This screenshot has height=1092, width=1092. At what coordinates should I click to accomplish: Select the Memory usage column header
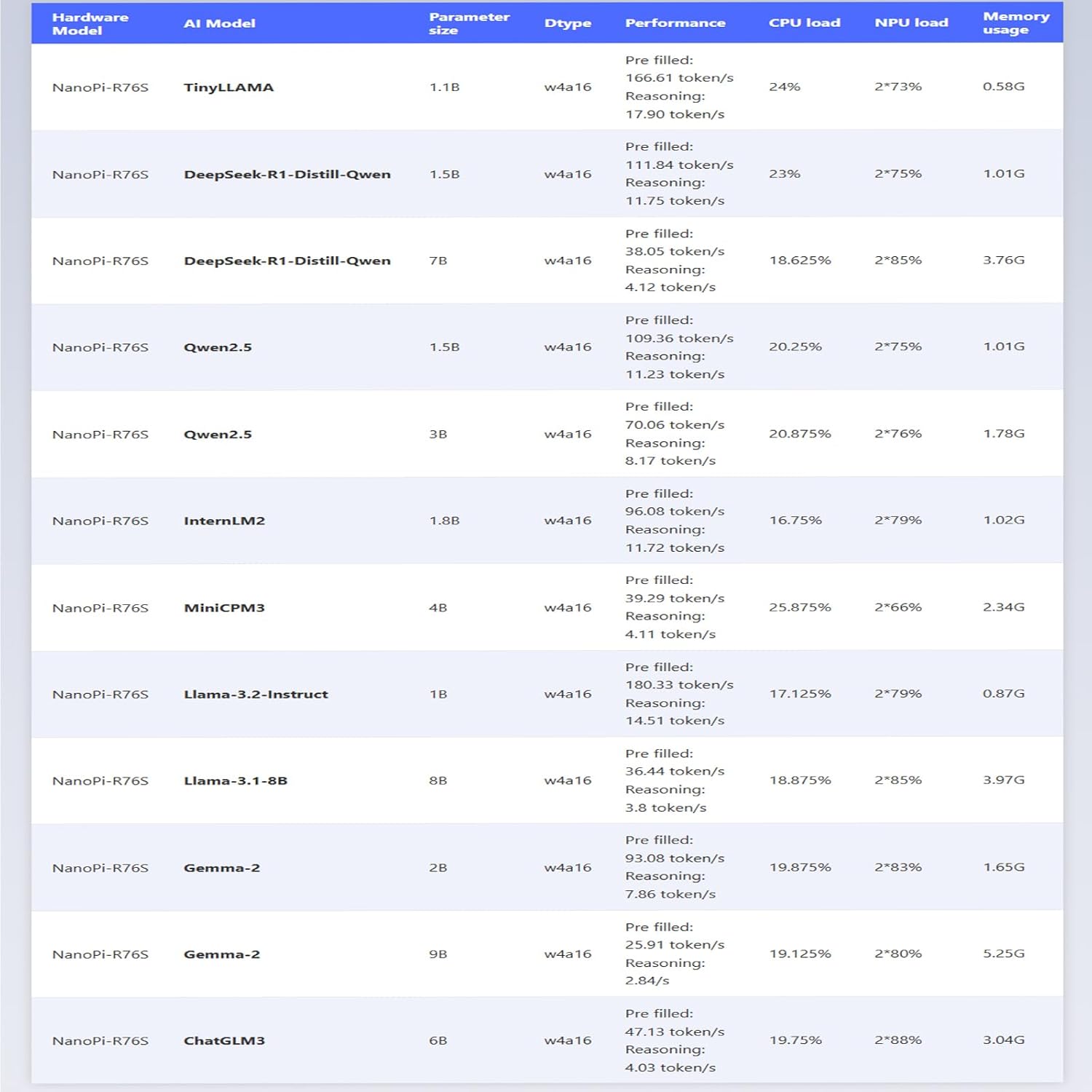pos(1016,23)
